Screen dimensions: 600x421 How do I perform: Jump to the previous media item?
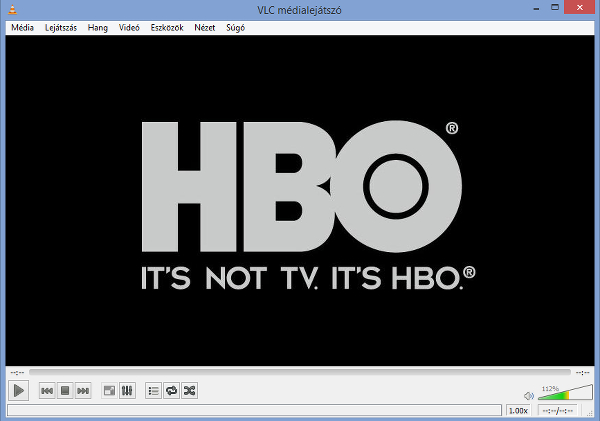click(x=47, y=391)
